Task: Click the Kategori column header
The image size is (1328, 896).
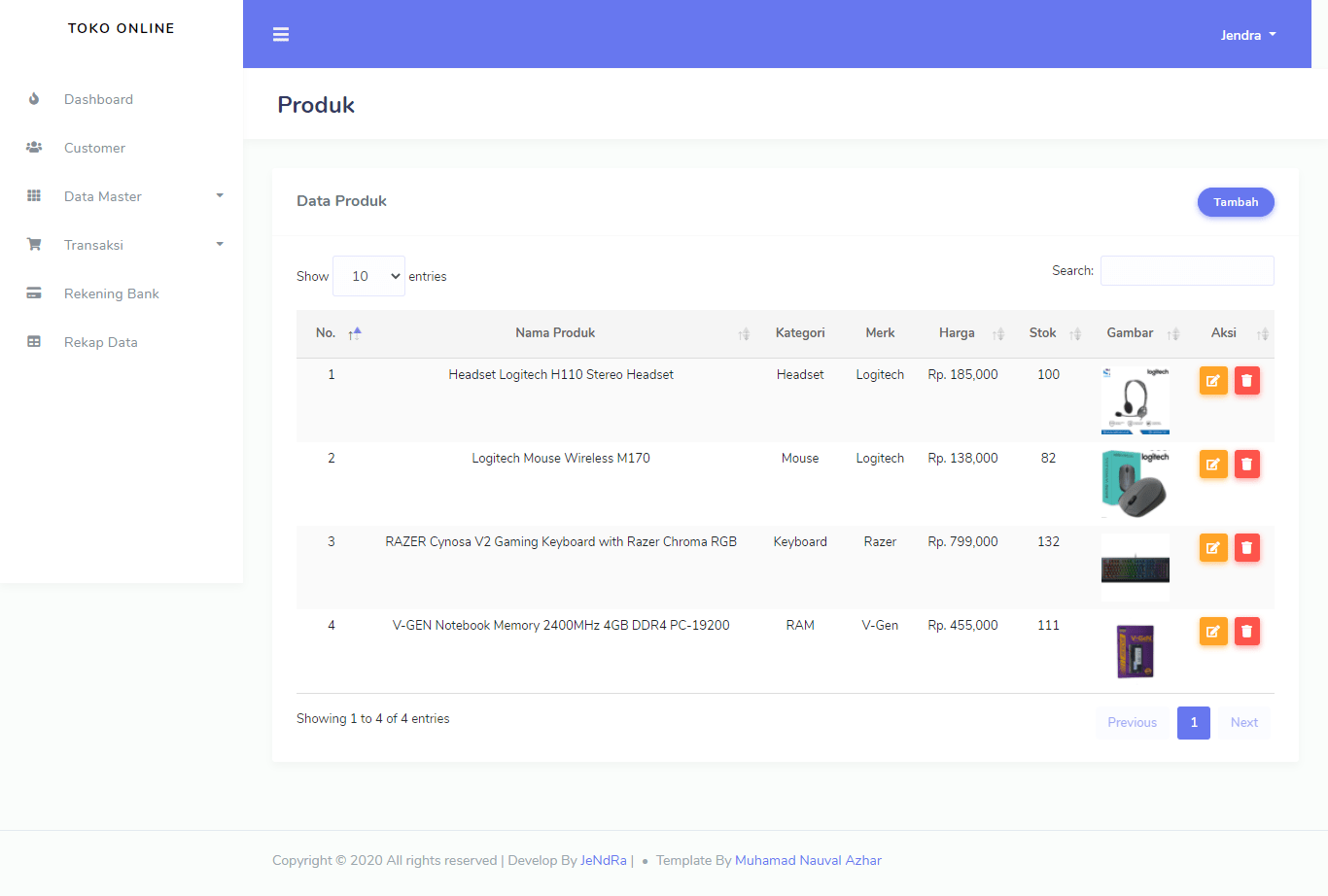Action: [x=800, y=332]
